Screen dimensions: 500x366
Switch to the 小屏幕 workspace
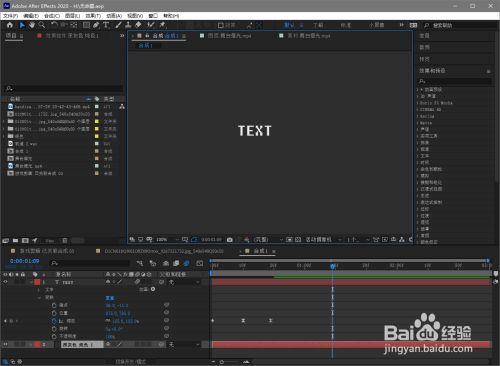pos(376,25)
